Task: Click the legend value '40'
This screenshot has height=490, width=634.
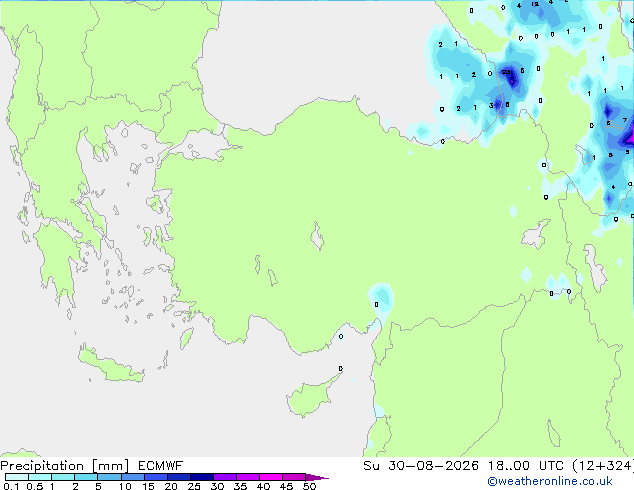Action: tap(263, 486)
